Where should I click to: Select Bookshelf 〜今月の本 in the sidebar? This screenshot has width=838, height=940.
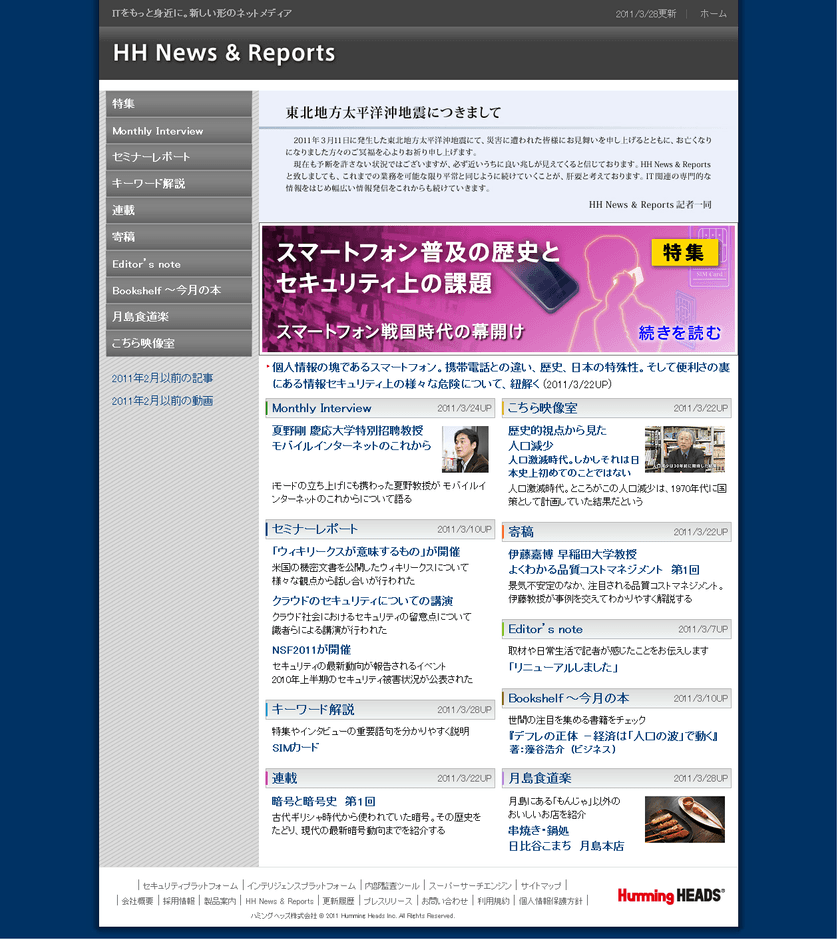click(x=179, y=290)
